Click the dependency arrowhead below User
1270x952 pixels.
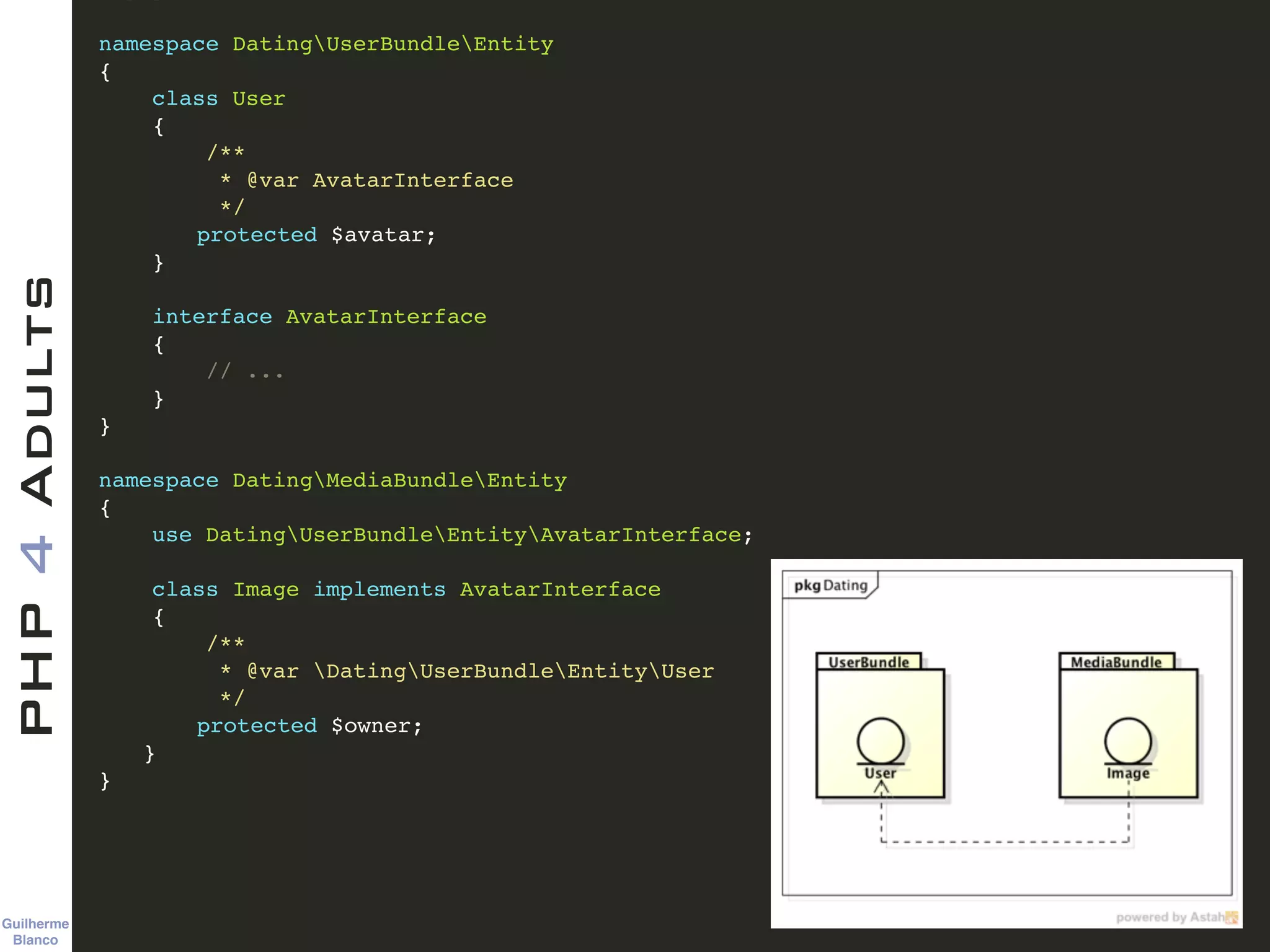point(881,788)
